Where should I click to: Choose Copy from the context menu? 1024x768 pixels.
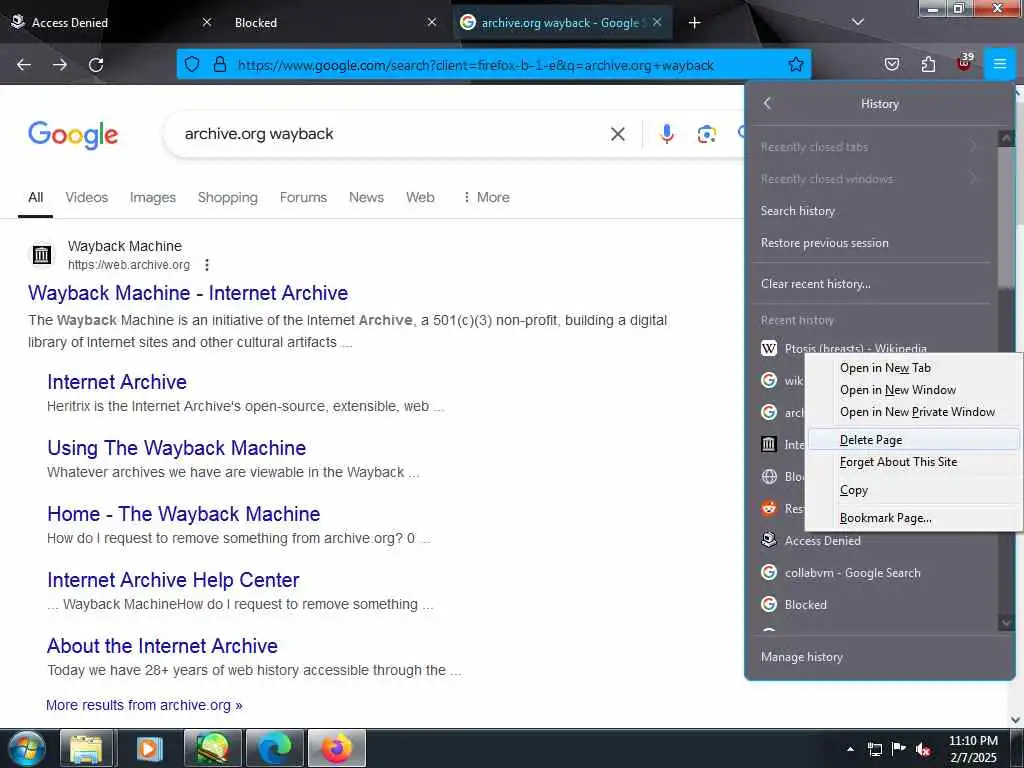[x=914, y=490]
